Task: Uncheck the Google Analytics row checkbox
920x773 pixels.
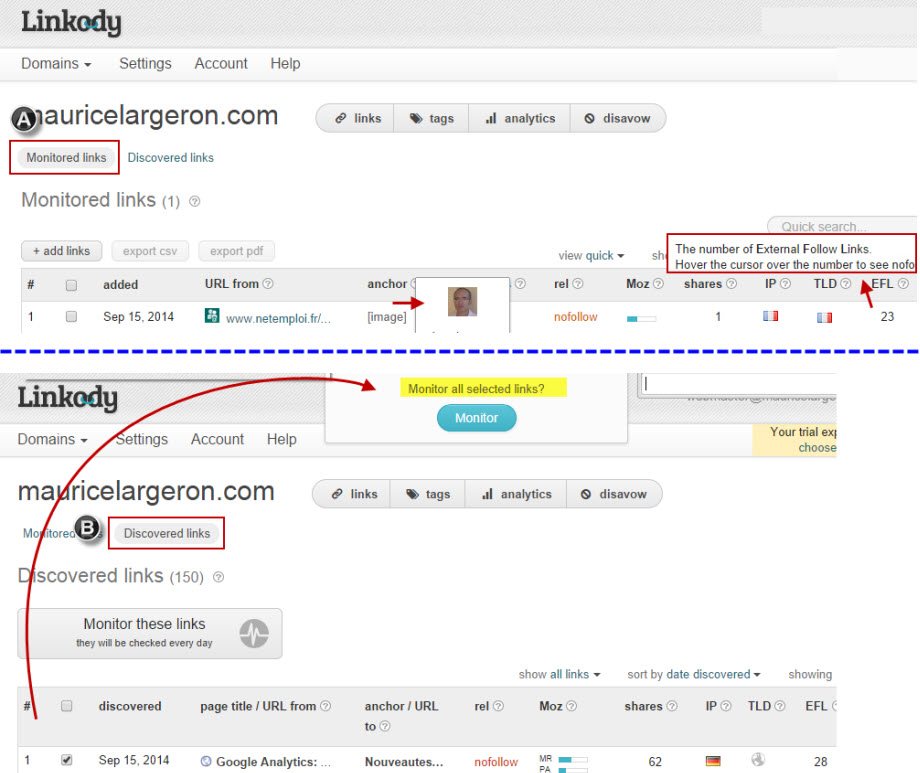Action: (67, 760)
